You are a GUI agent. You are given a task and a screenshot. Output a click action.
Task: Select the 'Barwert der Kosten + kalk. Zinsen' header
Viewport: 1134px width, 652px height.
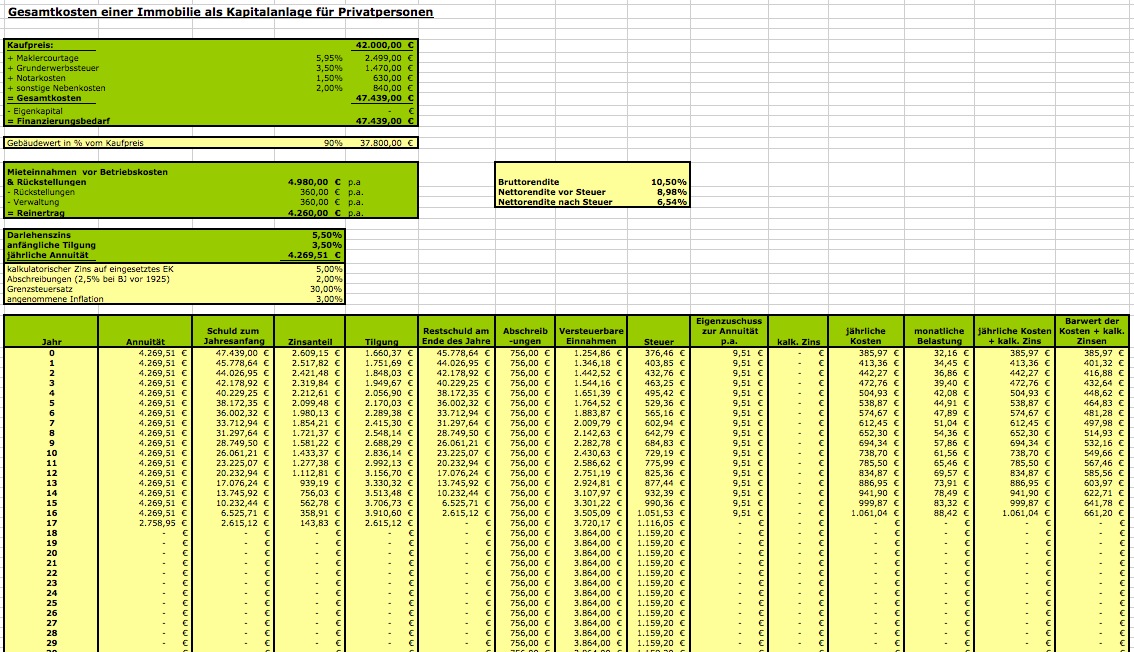pos(1091,331)
